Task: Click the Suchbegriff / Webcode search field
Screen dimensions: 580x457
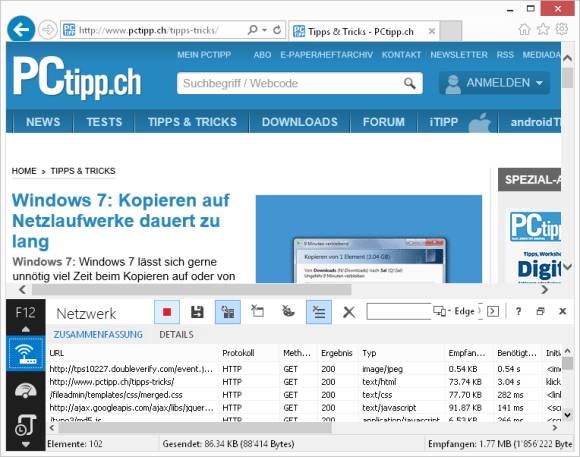Action: point(300,83)
